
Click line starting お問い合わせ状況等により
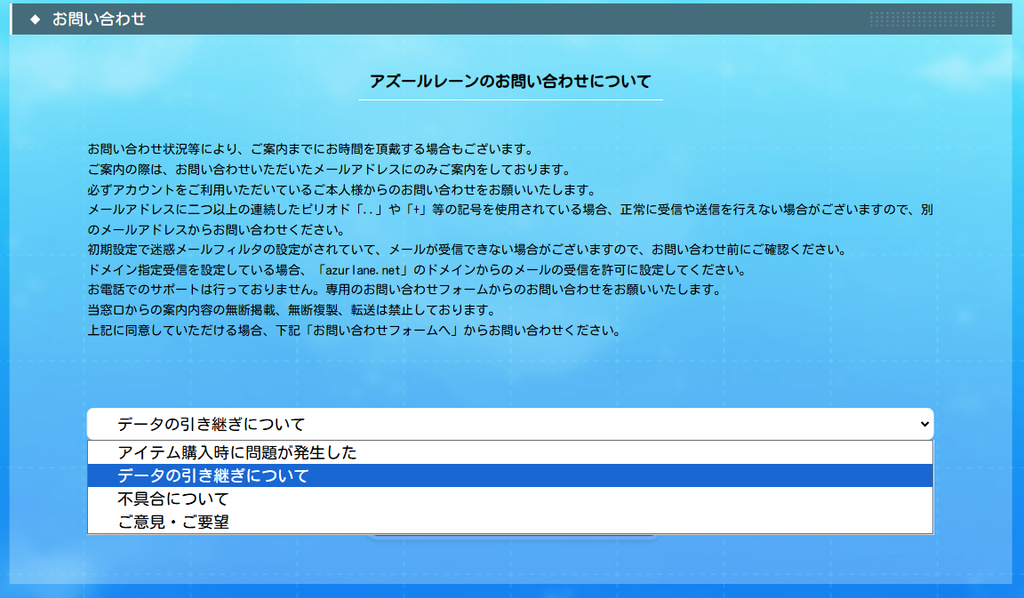(311, 149)
